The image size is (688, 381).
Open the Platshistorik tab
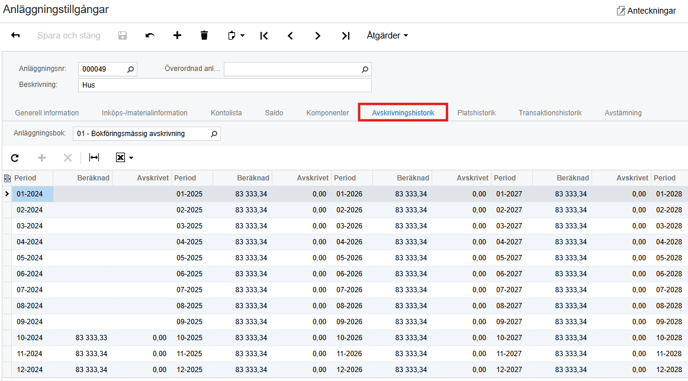(476, 113)
